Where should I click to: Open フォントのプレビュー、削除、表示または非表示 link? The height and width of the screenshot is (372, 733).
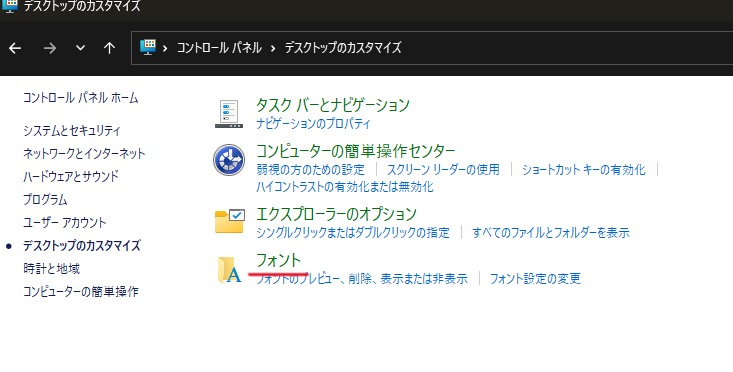[x=362, y=279]
